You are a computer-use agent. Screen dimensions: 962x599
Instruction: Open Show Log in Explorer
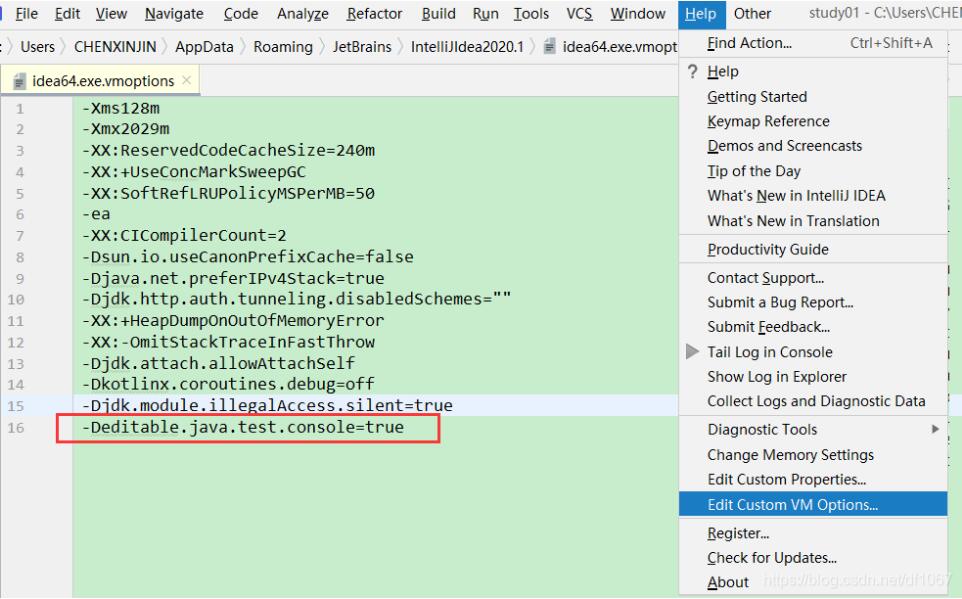coord(776,377)
